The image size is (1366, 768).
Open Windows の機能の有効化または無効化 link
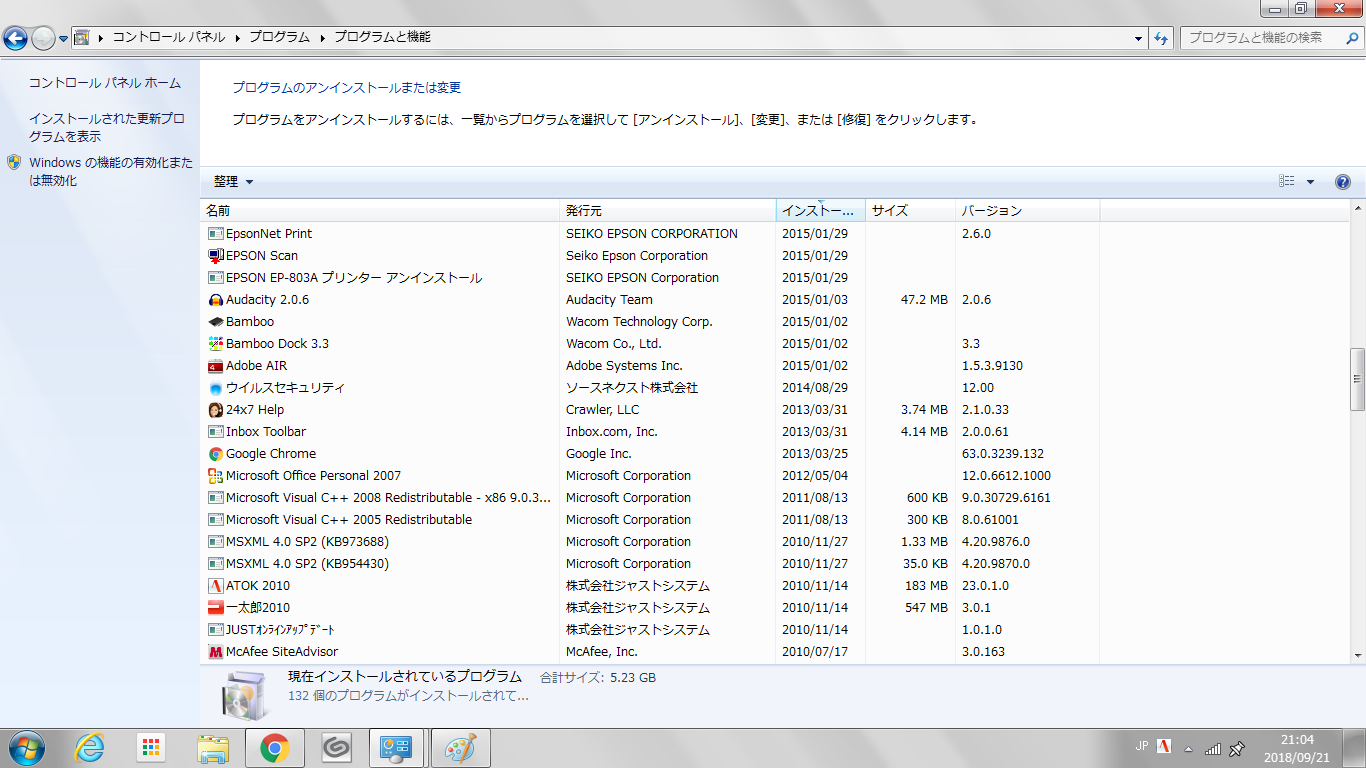[111, 172]
